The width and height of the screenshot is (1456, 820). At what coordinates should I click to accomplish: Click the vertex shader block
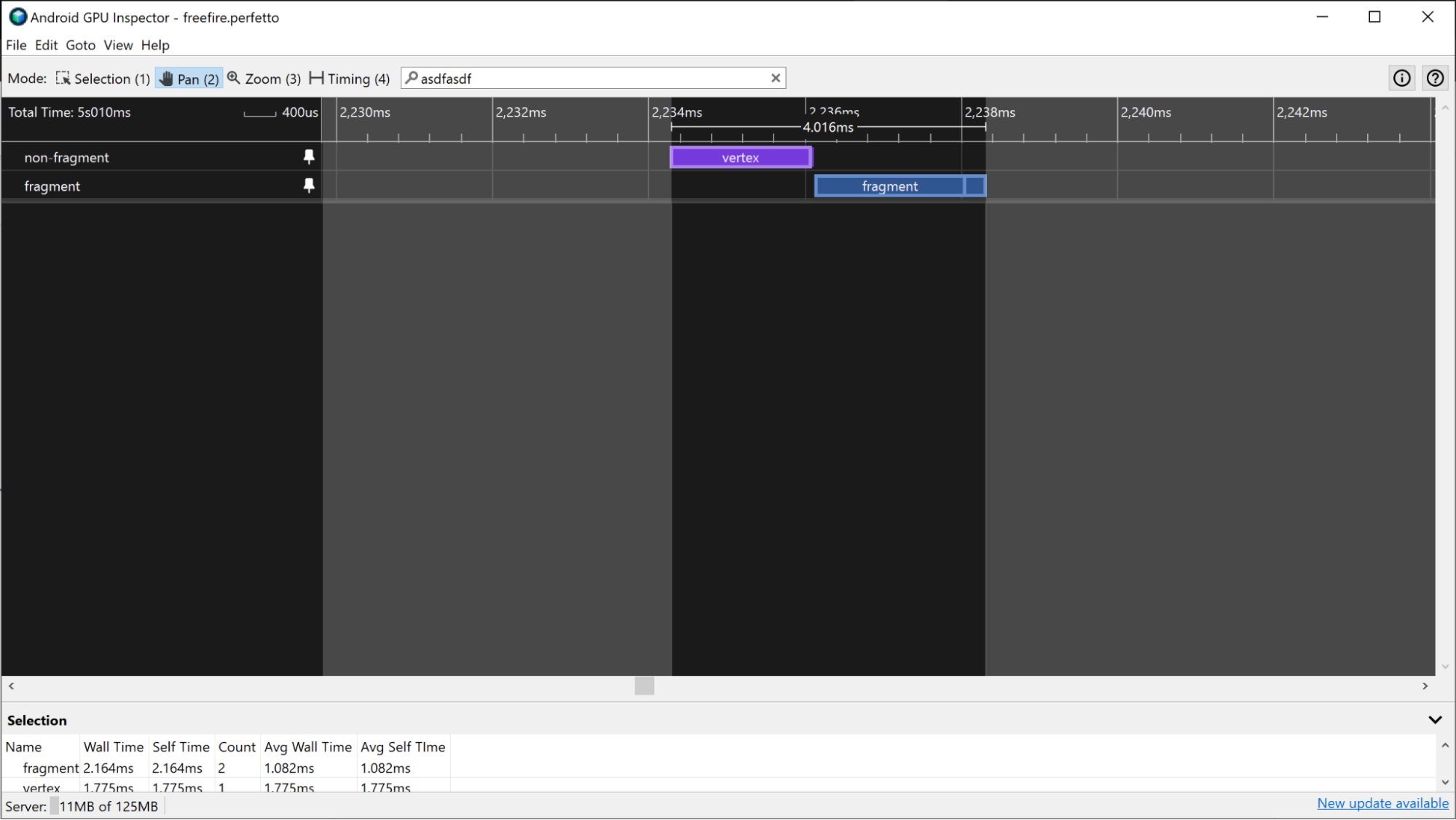739,157
